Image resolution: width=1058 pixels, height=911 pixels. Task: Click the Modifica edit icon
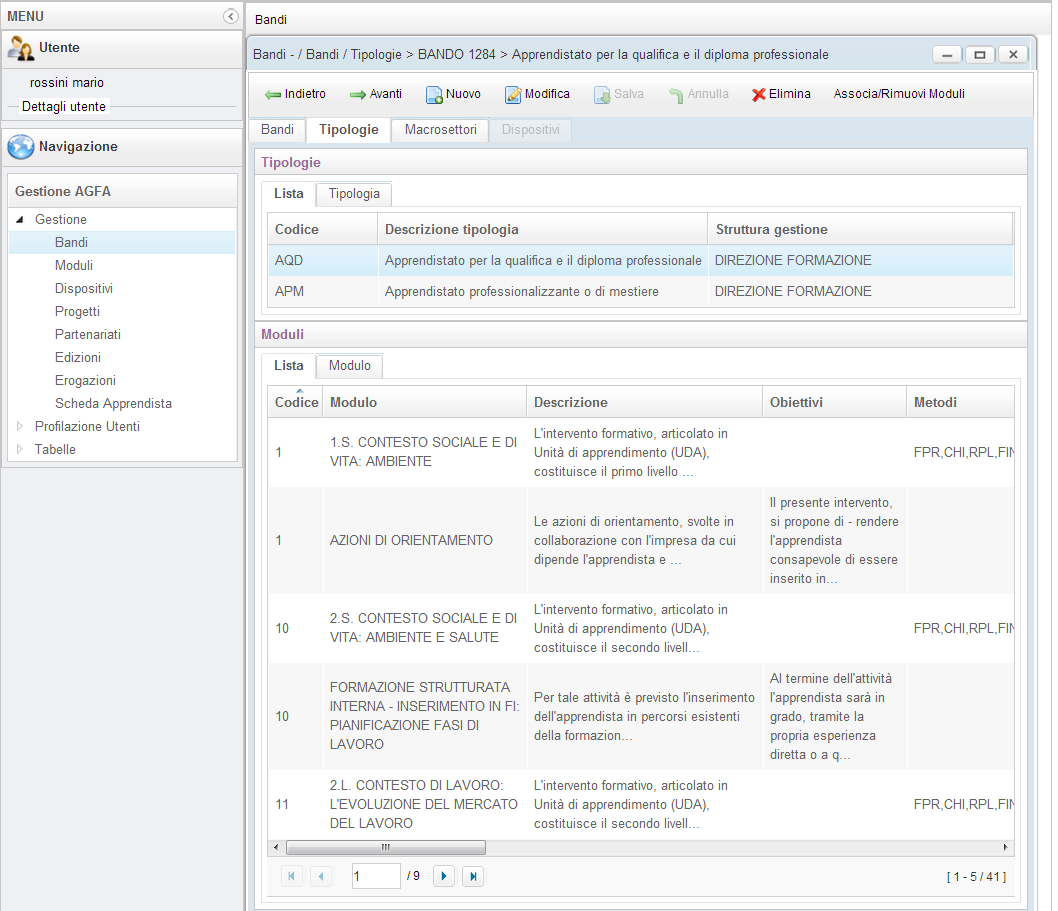coord(513,95)
